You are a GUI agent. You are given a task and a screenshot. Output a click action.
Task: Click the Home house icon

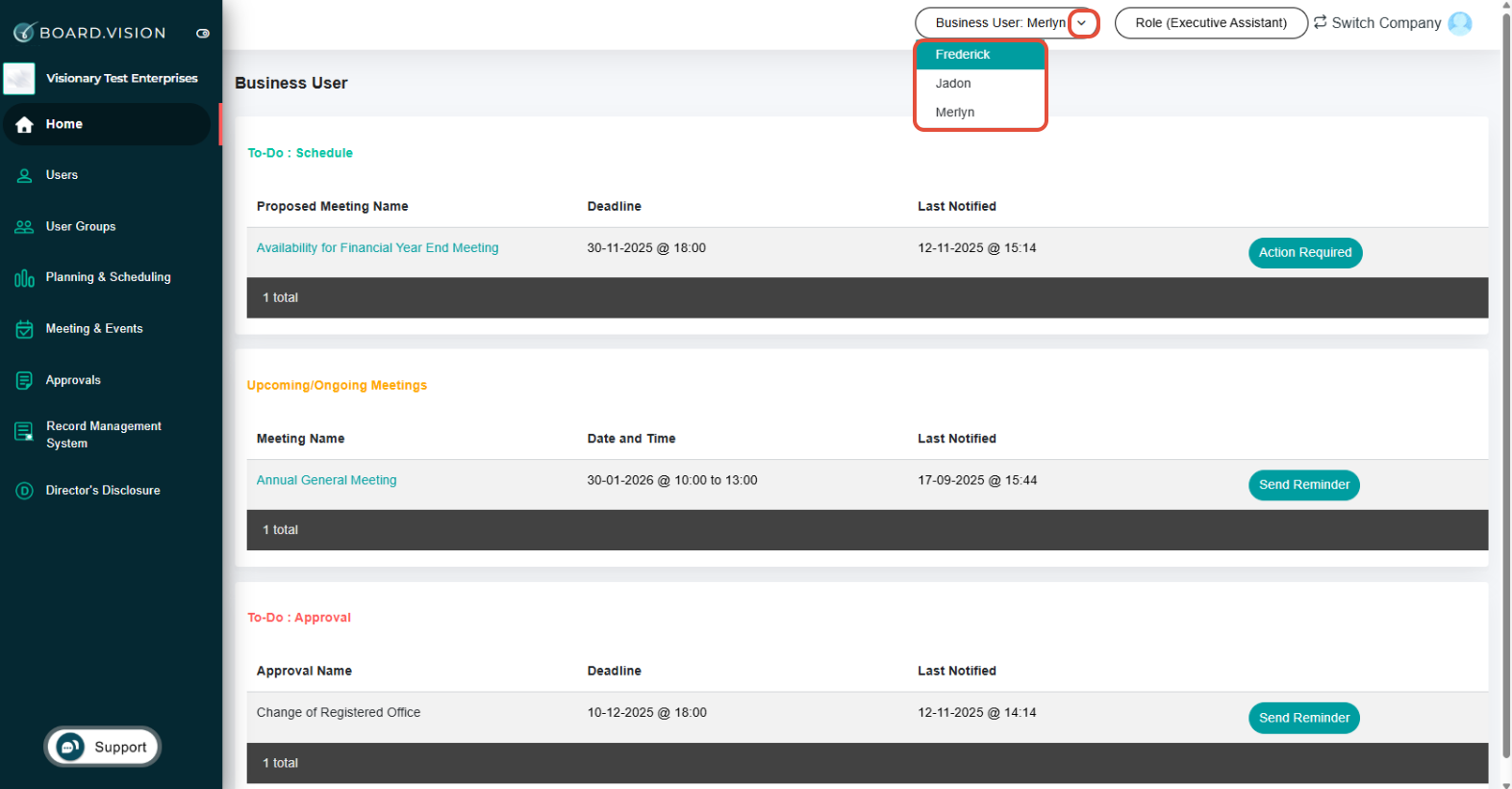tap(25, 124)
